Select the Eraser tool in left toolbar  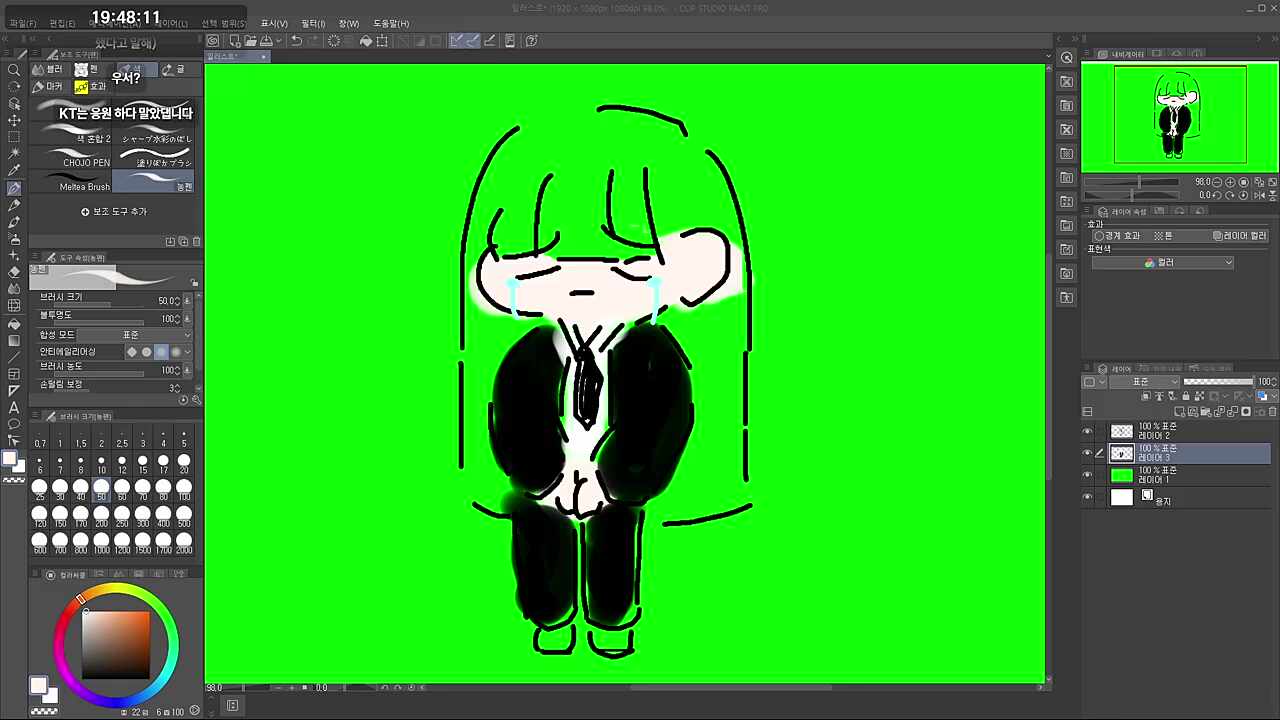[x=14, y=272]
